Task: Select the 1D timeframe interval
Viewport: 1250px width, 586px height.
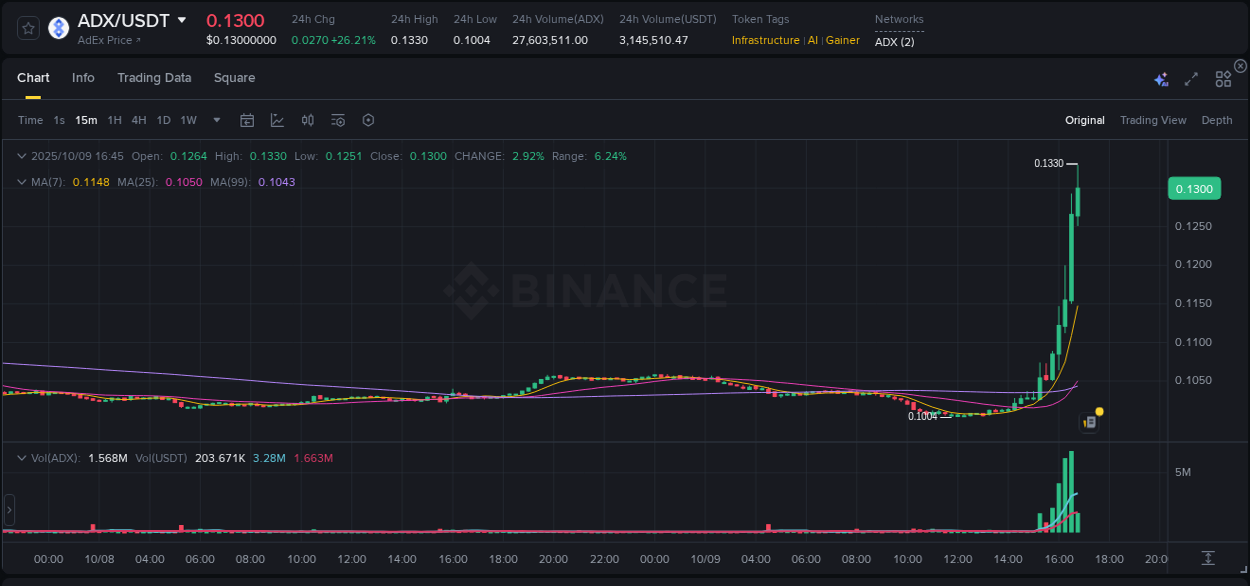Action: (x=163, y=120)
